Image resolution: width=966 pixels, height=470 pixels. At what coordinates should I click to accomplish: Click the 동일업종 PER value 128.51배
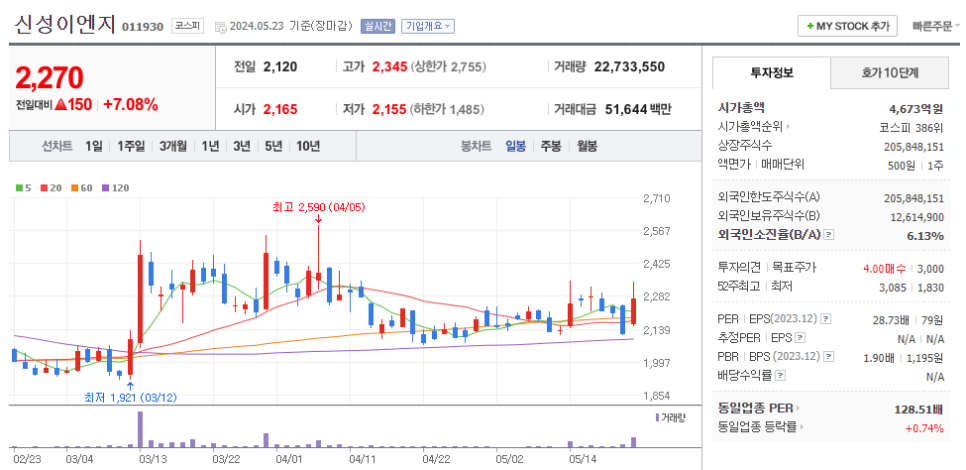pyautogui.click(x=919, y=409)
